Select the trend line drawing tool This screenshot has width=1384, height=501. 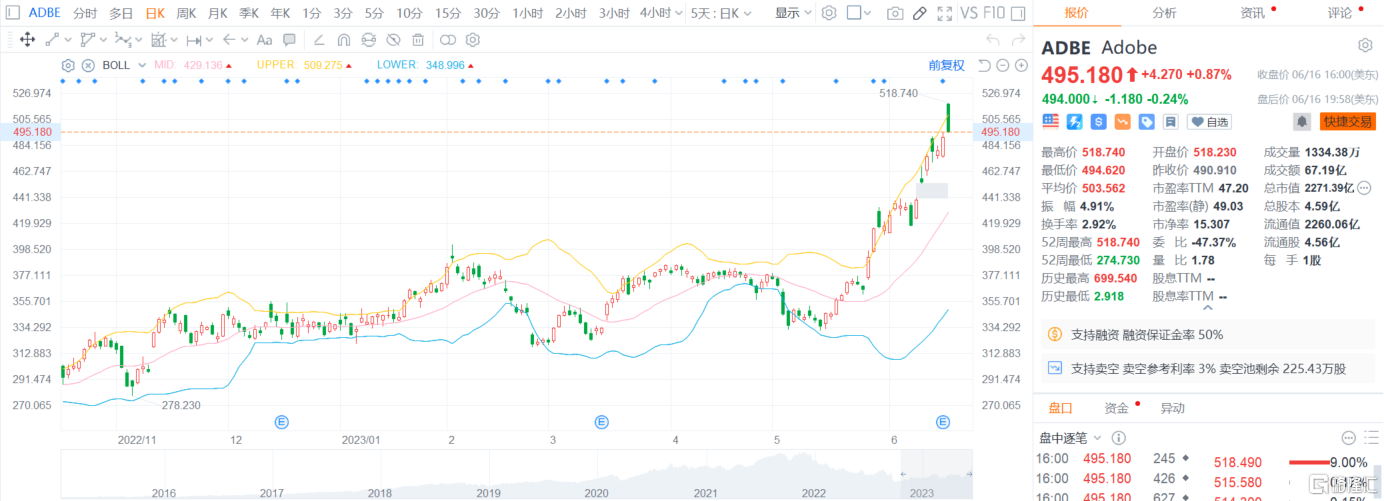click(x=52, y=40)
